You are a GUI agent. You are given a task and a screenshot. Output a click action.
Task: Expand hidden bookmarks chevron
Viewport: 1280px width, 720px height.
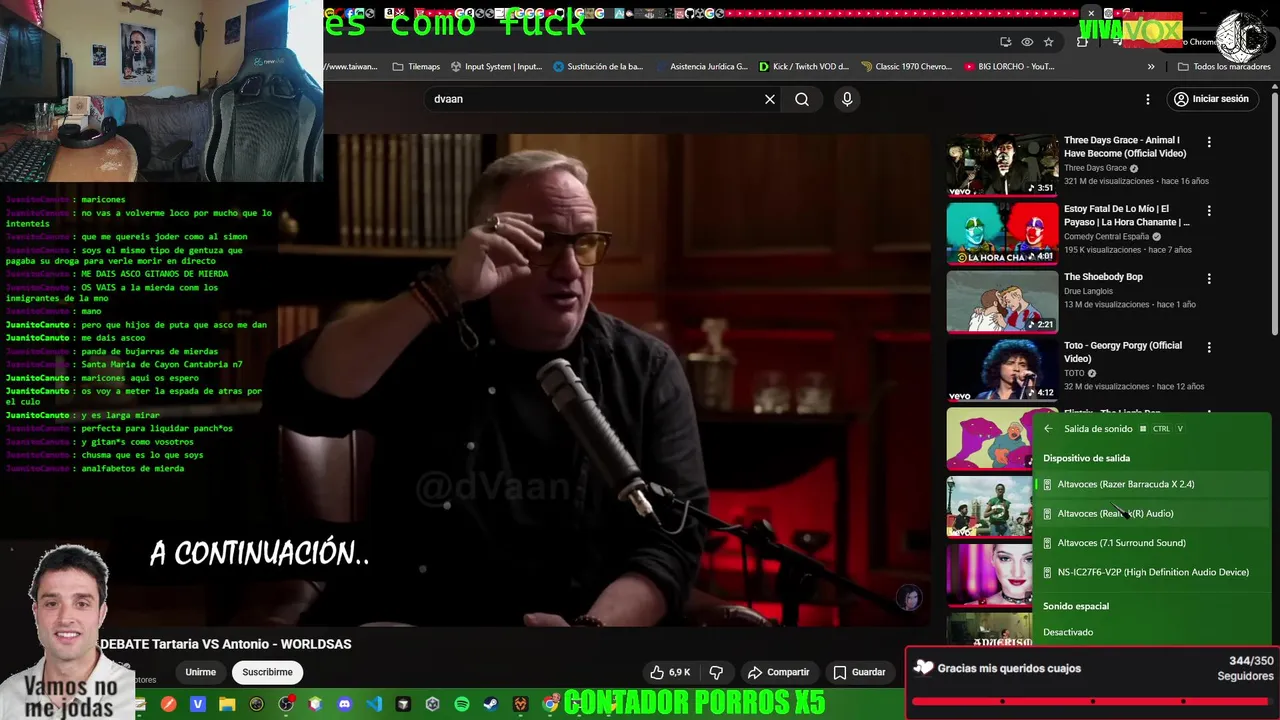1151,67
